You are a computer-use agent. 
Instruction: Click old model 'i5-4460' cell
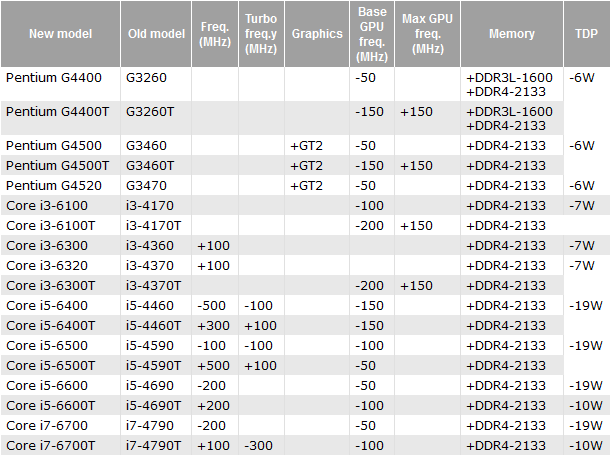[x=156, y=305]
